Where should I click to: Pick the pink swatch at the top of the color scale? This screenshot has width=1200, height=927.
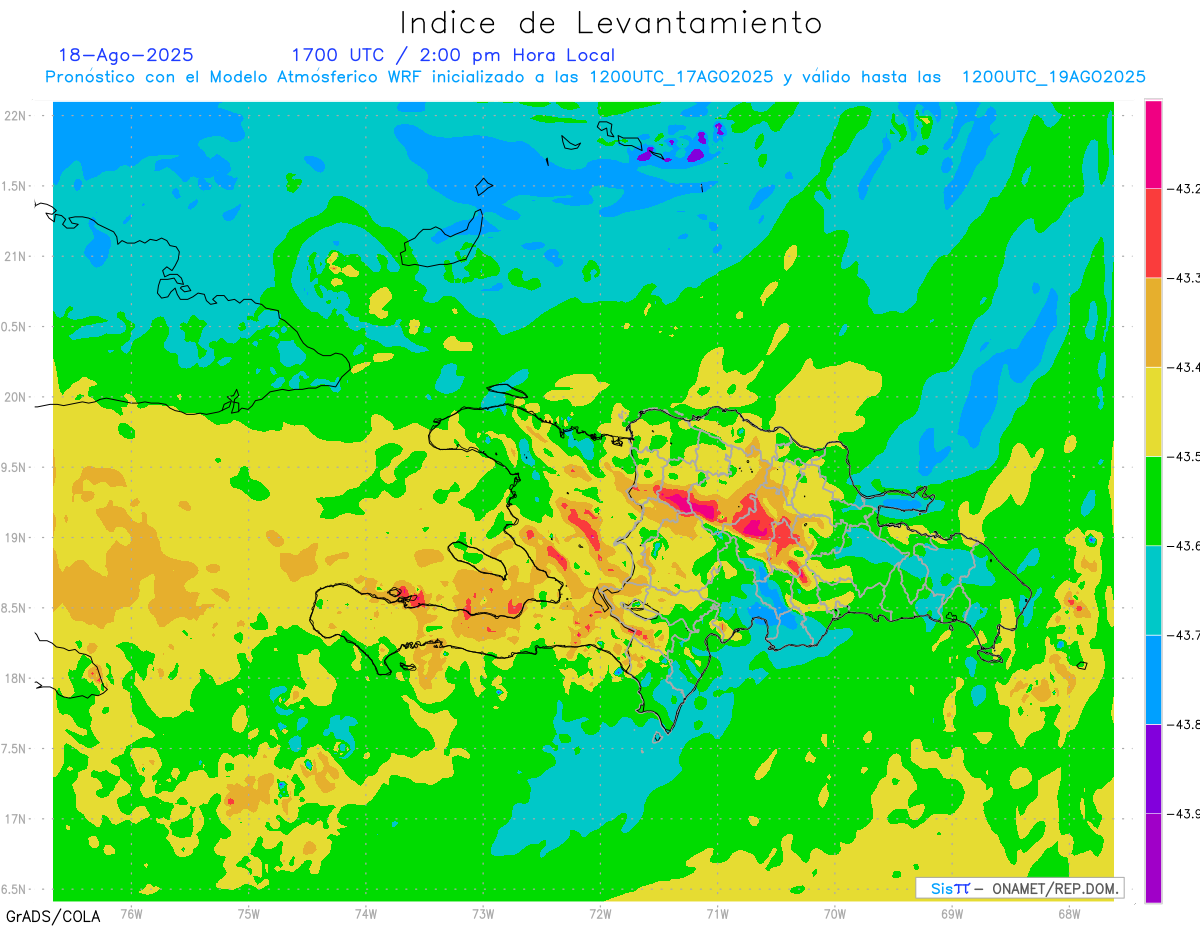[x=1153, y=144]
